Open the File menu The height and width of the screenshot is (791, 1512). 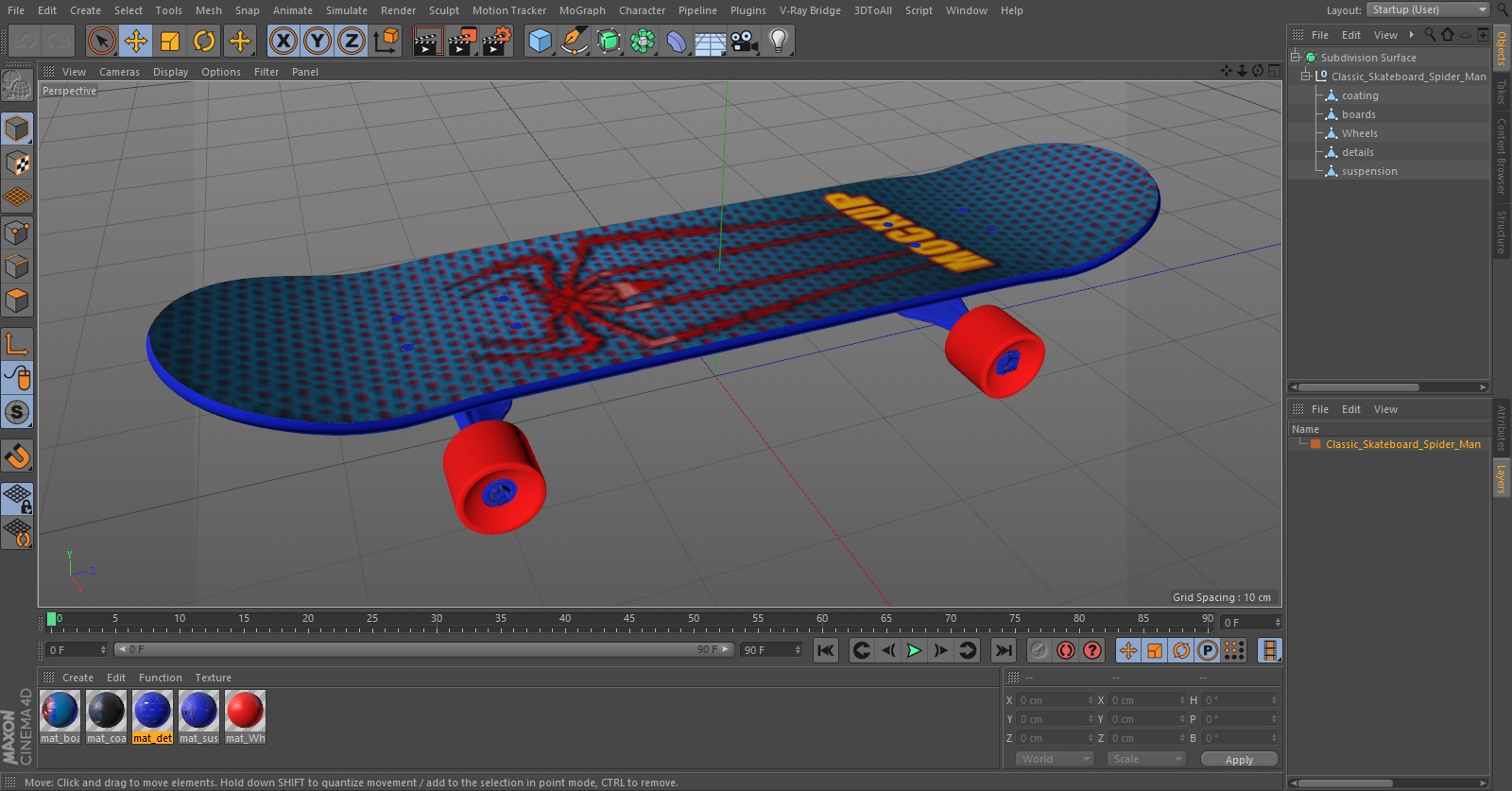16,10
